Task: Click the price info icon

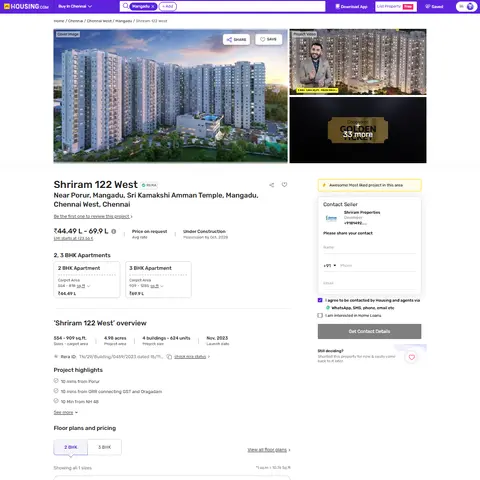Action: click(x=114, y=231)
